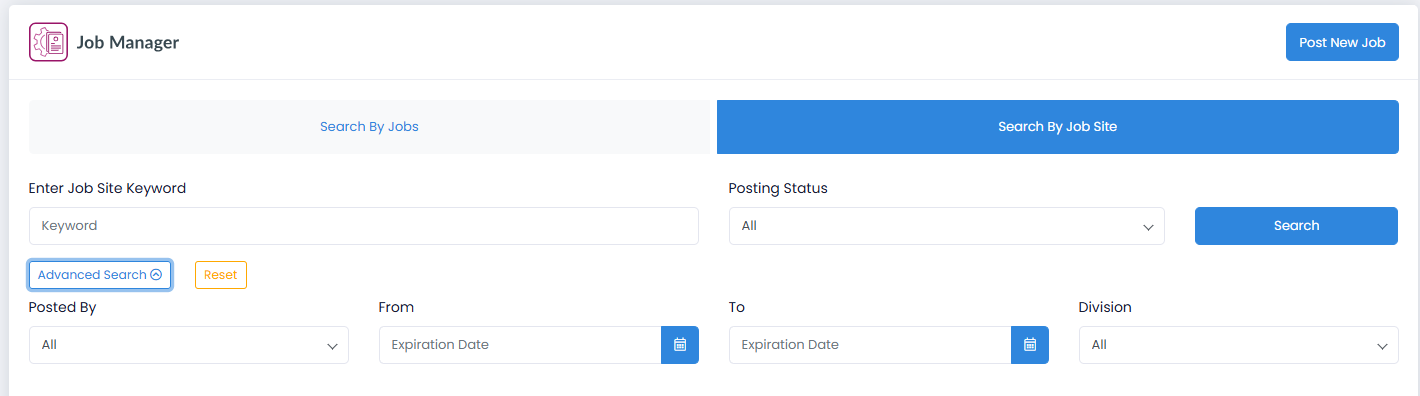Screen dimensions: 1420x396
Task: Click the To Expiration Date field
Action: click(x=870, y=345)
